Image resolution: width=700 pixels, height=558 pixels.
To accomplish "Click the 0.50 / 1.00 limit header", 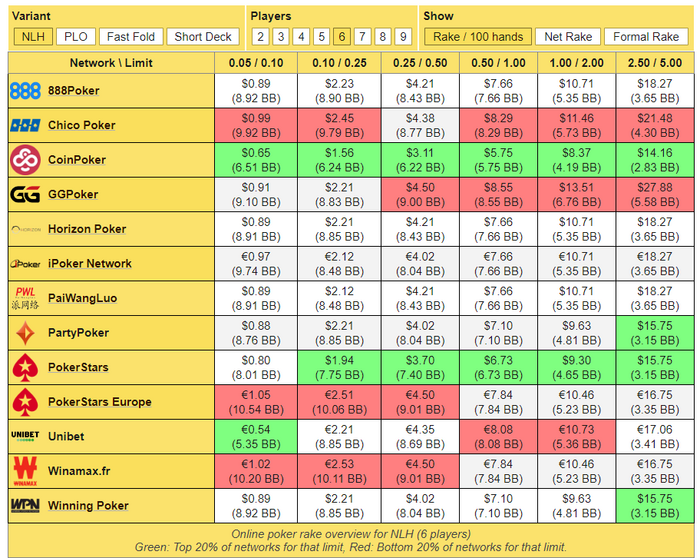I will pos(498,63).
